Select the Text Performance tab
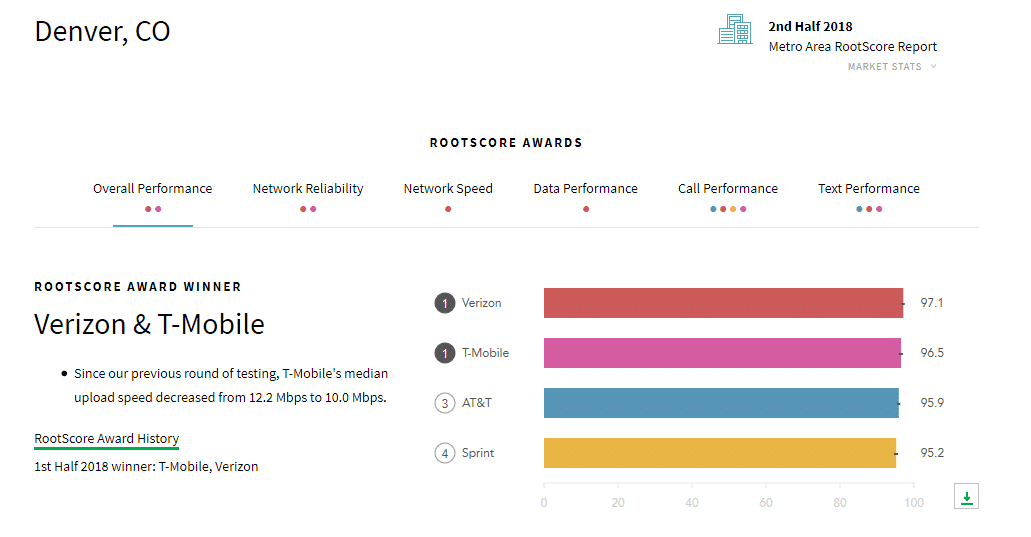The image size is (1031, 537). tap(869, 189)
